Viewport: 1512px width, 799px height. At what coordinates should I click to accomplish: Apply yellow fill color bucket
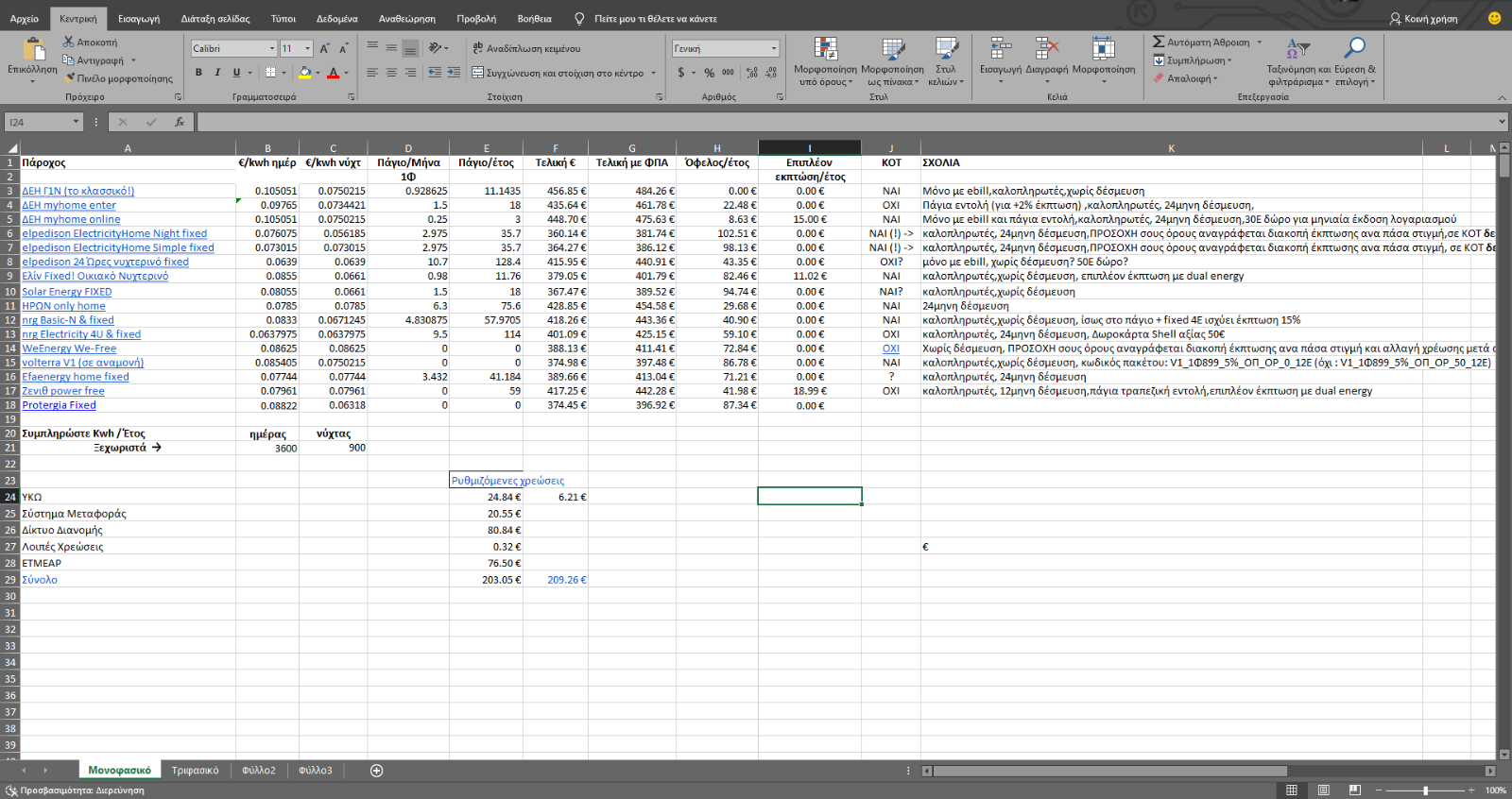[304, 73]
